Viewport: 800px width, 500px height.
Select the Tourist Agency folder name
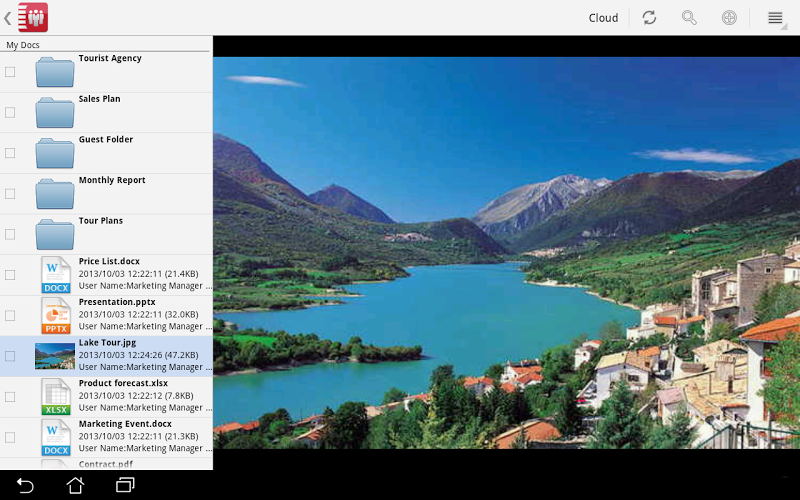(110, 58)
